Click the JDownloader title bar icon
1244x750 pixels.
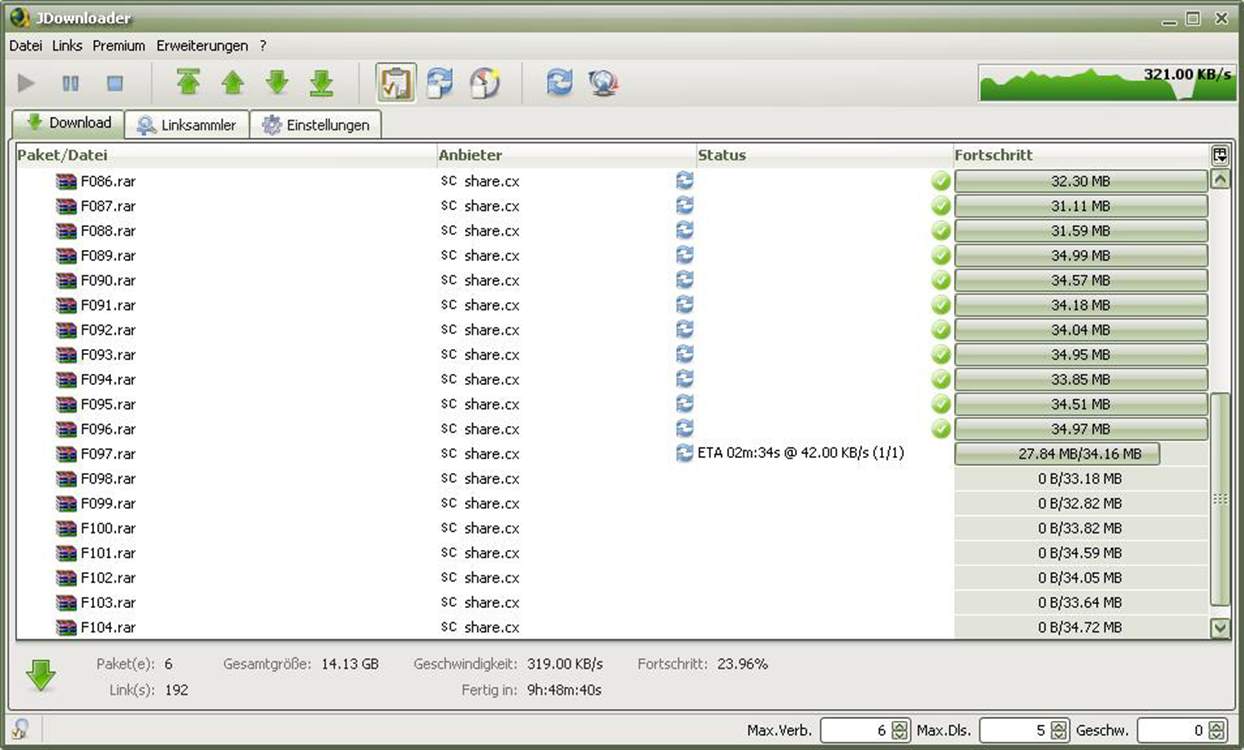(19, 17)
